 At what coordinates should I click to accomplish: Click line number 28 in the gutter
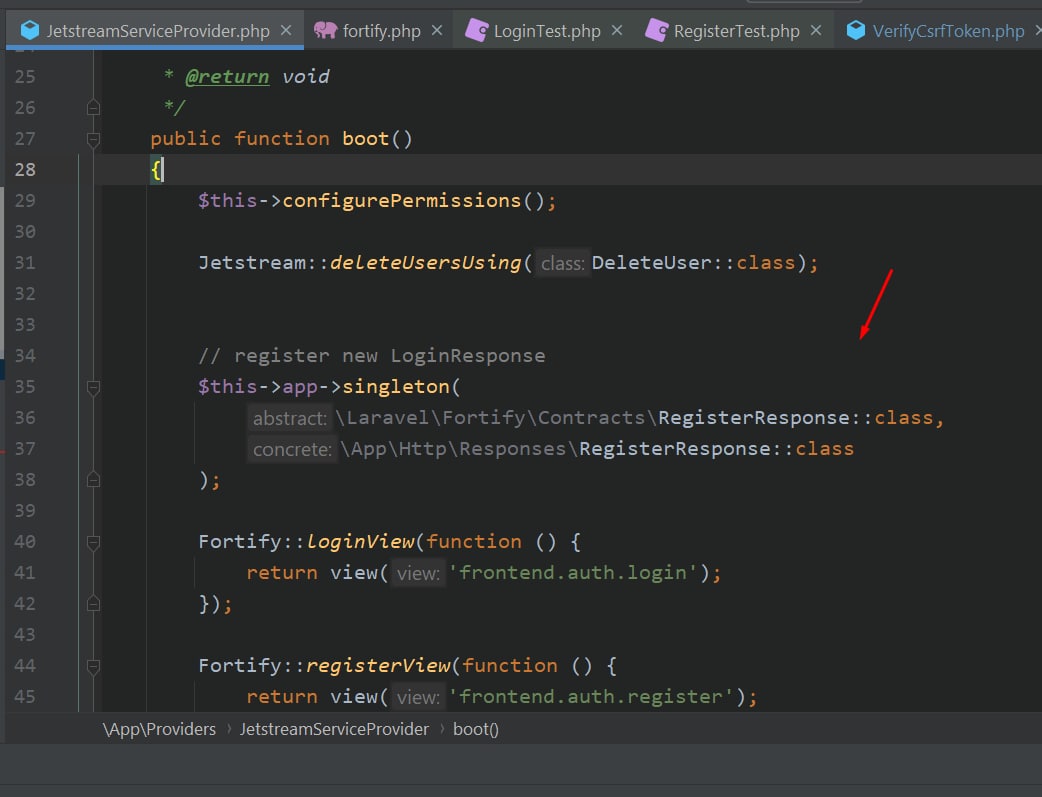tap(25, 170)
